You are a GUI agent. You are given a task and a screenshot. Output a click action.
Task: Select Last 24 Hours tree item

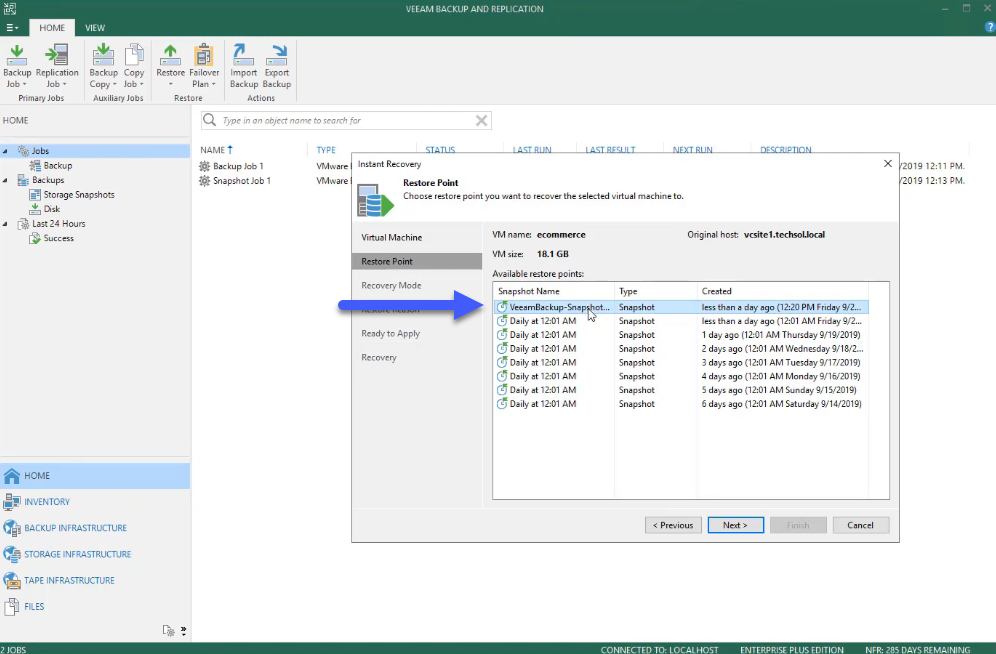click(58, 224)
